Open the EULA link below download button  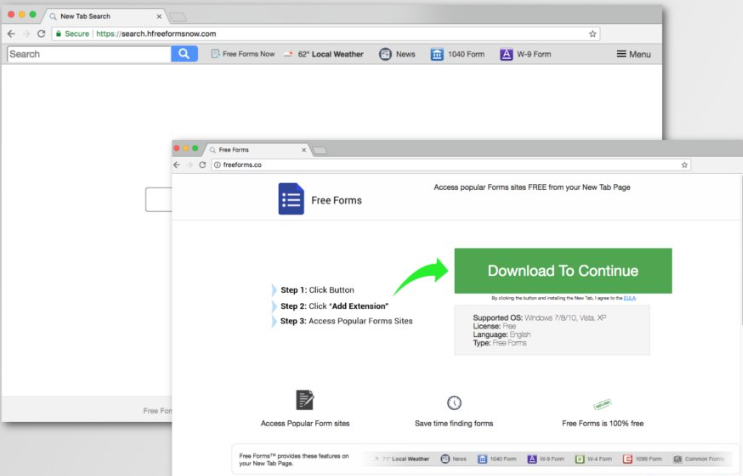pos(629,298)
